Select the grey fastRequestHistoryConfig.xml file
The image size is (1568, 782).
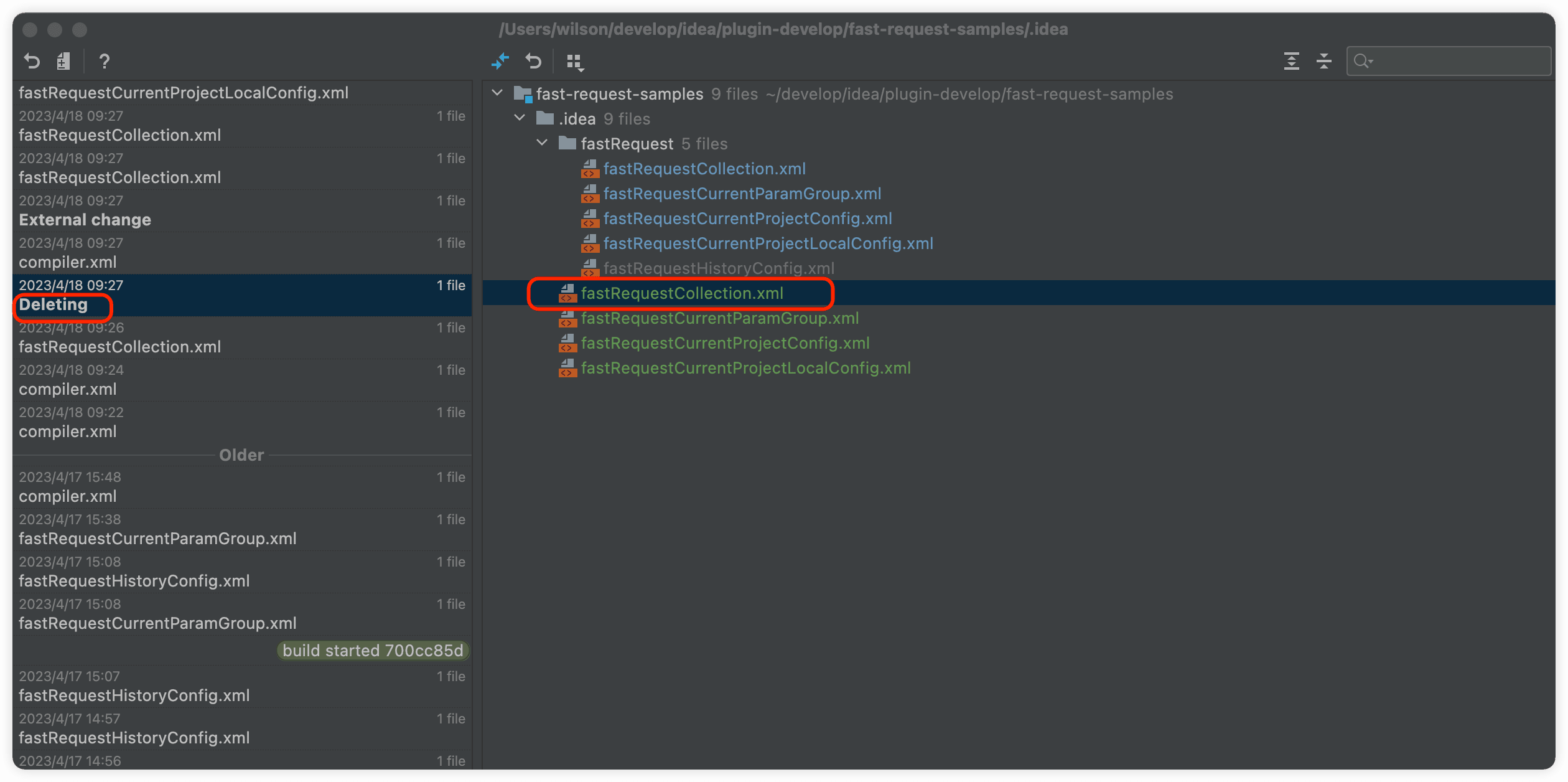[718, 268]
